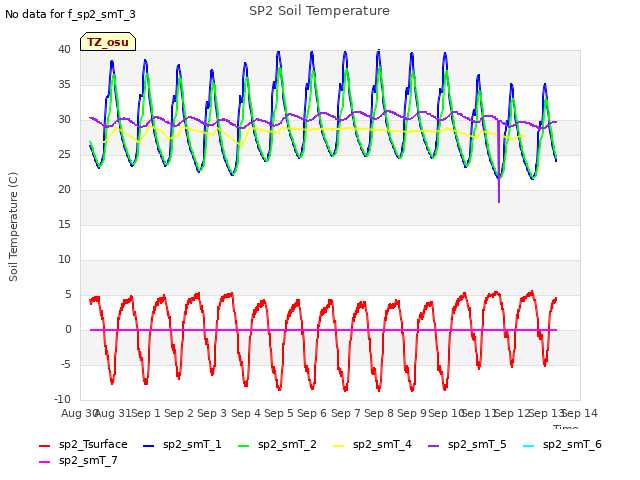This screenshot has width=640, height=480.
Task: Click the 40 y-axis tick label
Action: [64, 50]
